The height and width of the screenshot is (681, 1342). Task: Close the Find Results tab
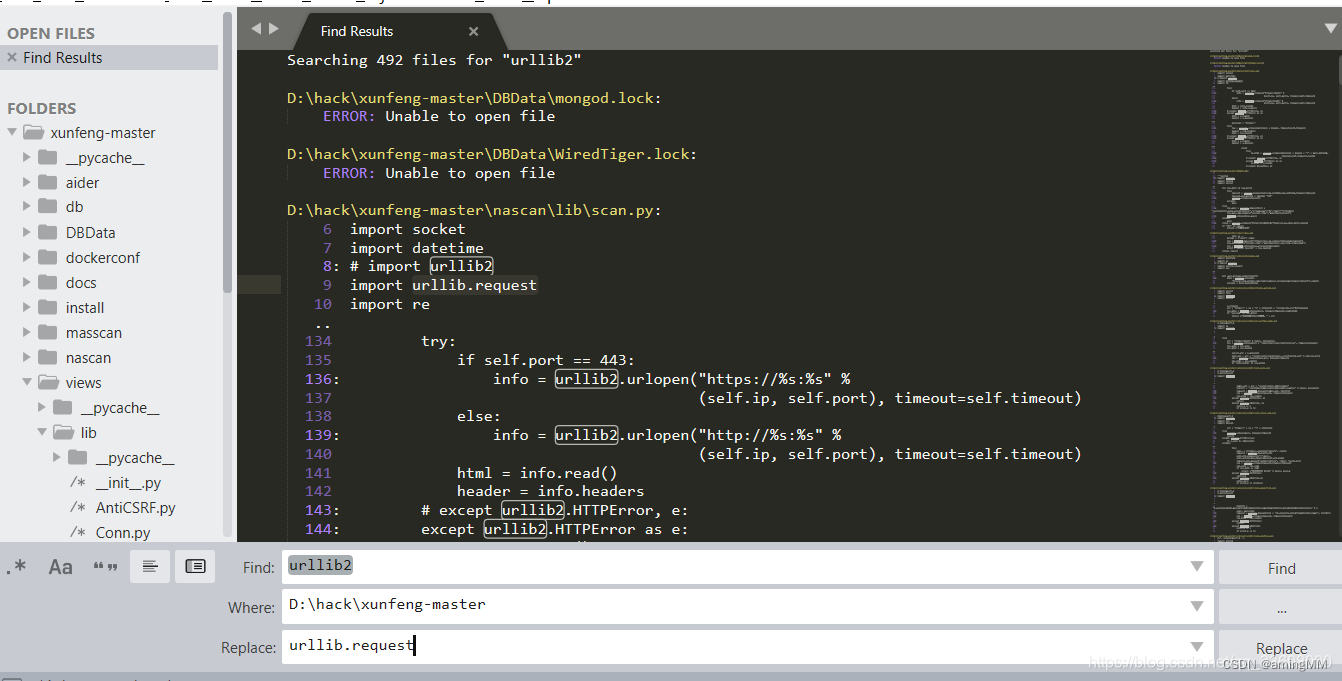[474, 31]
